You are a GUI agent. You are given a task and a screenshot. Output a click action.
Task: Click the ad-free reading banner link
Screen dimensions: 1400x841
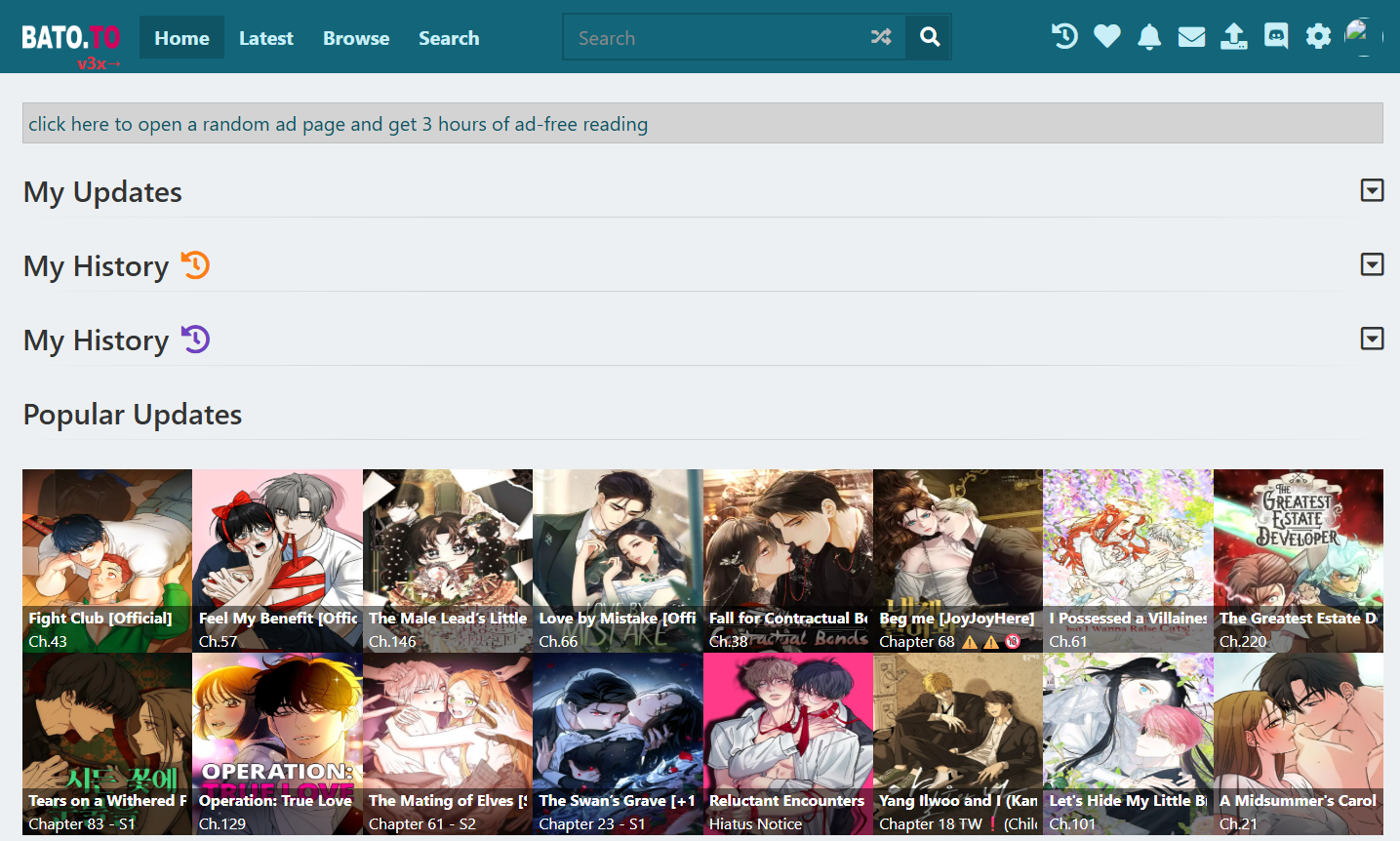(702, 124)
